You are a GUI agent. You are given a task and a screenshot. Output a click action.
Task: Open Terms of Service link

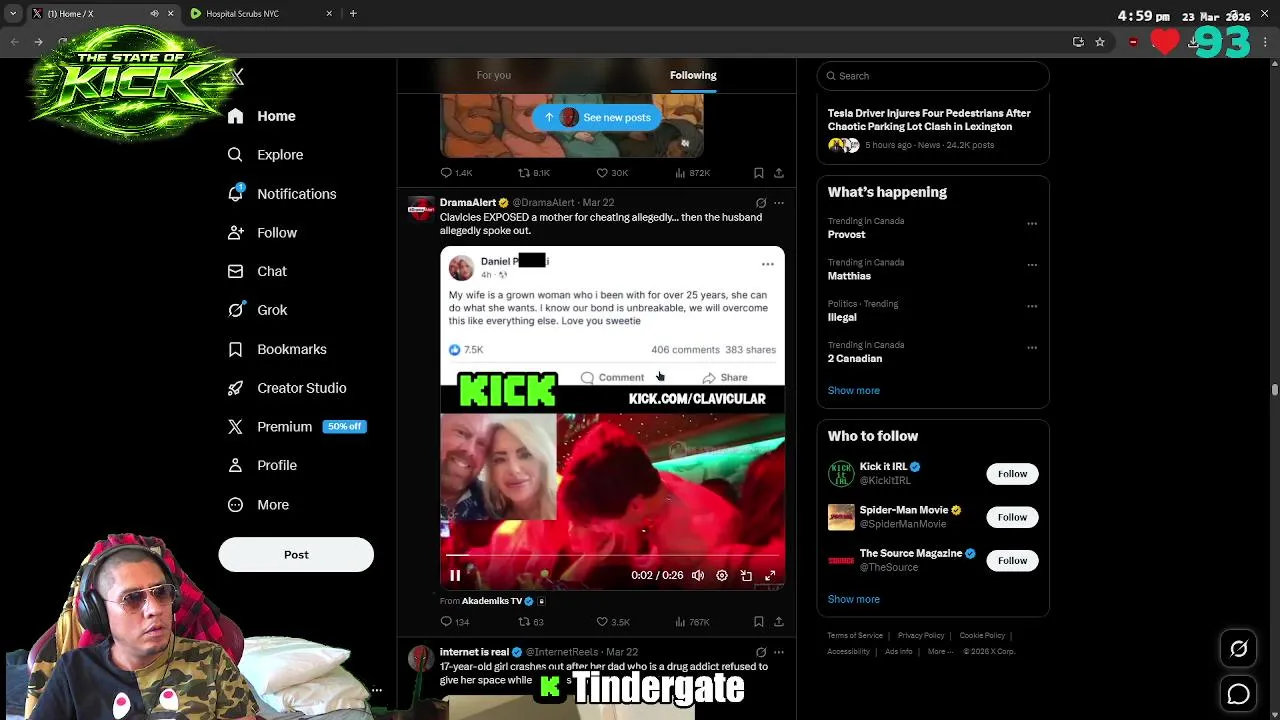[x=855, y=636]
